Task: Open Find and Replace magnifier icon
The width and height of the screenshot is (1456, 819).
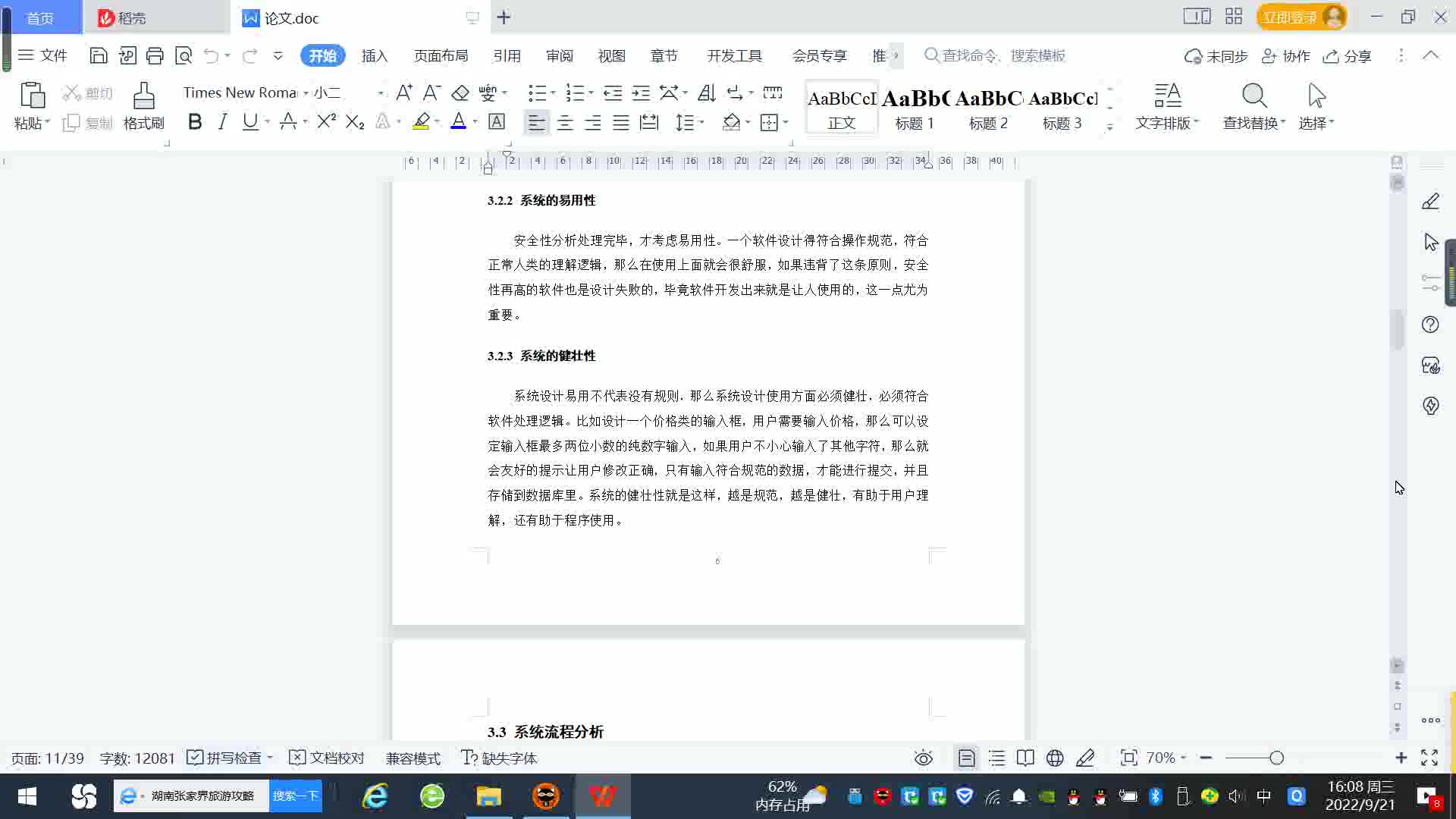Action: pyautogui.click(x=1254, y=96)
